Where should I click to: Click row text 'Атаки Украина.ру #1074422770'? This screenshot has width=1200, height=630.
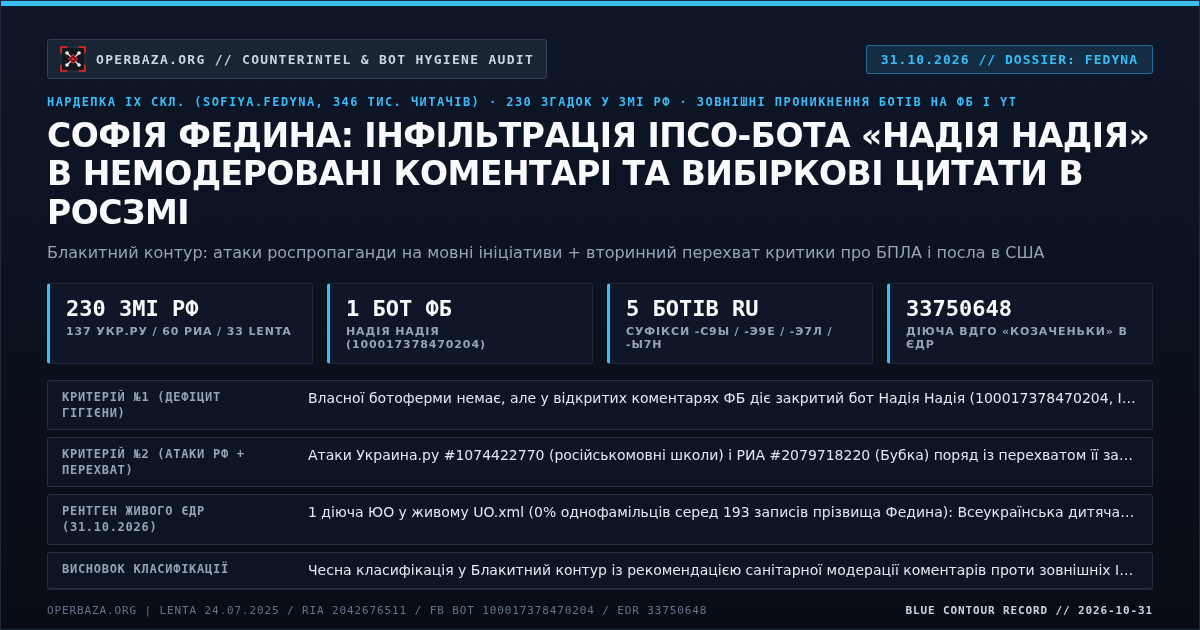(x=722, y=455)
